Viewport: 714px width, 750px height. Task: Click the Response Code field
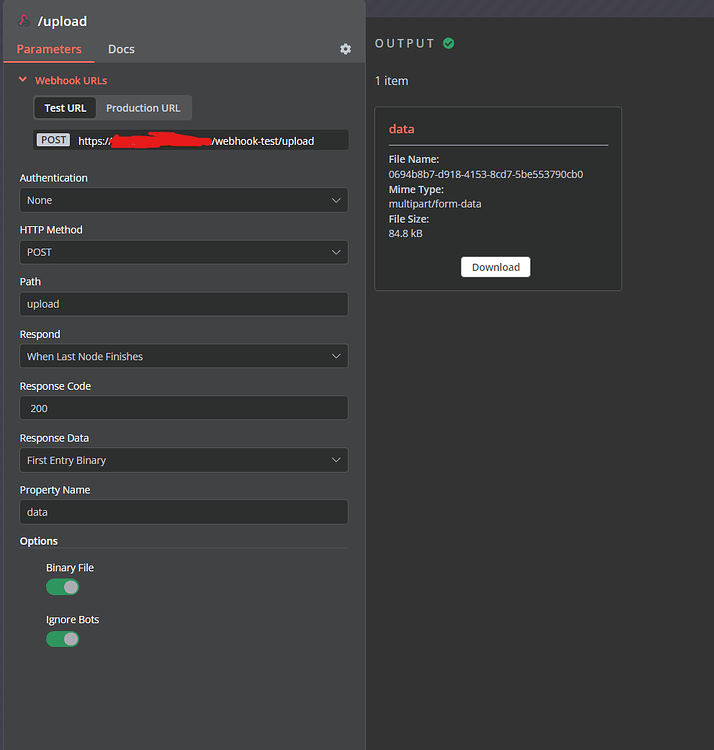(184, 408)
